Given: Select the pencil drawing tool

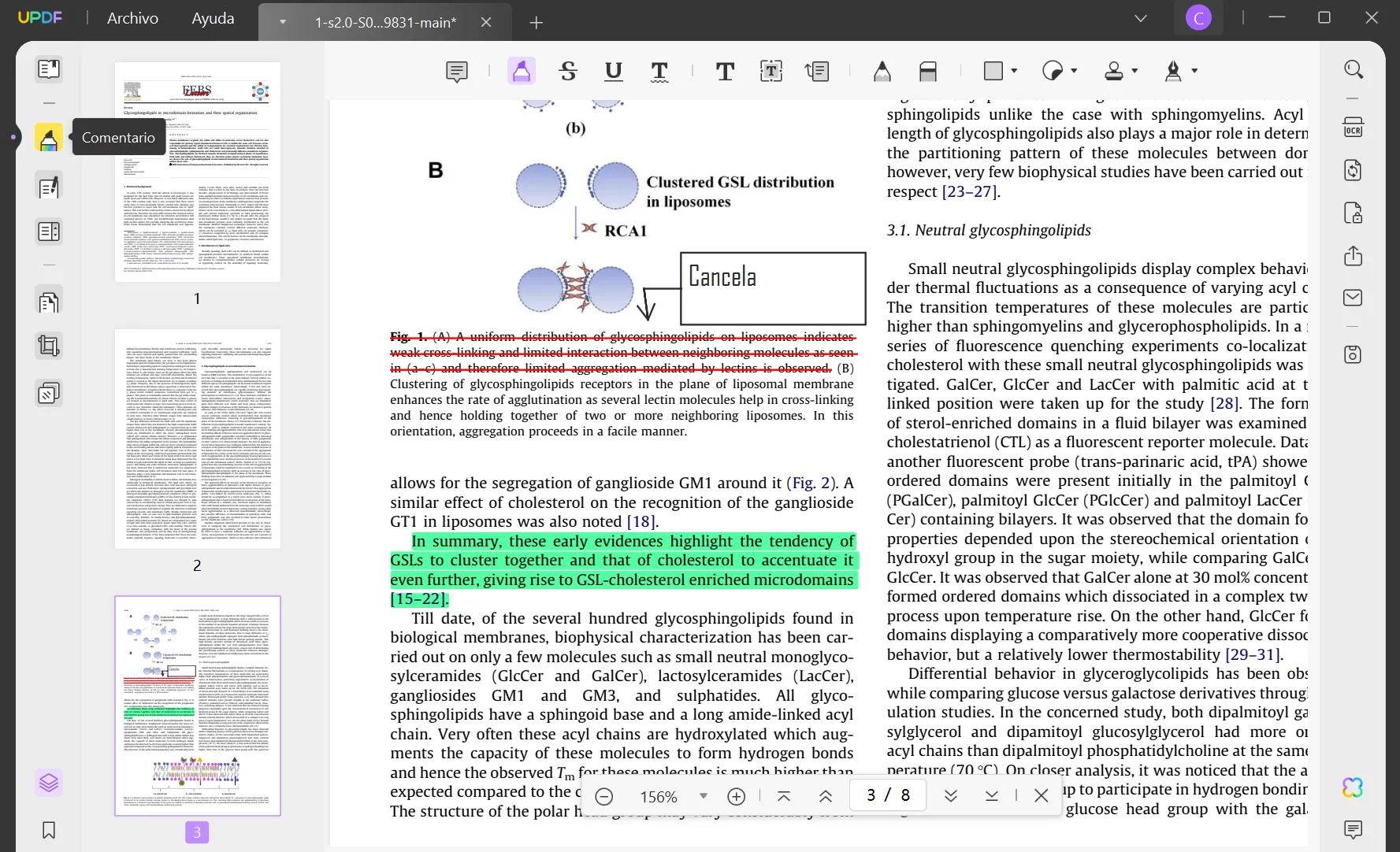Looking at the screenshot, I should click(882, 72).
